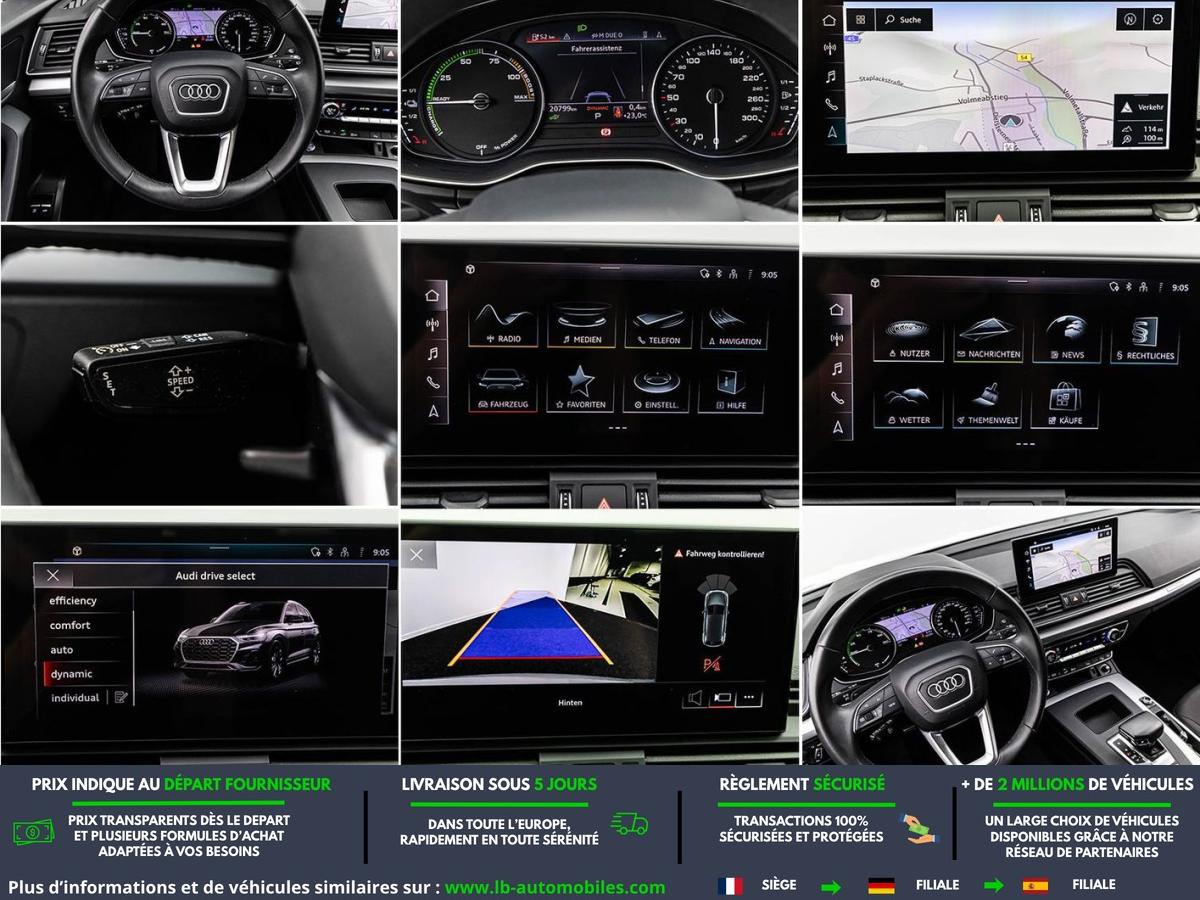Tap the music note icon on map screen sidebar
Screen dimensions: 1200x900
(x=830, y=76)
